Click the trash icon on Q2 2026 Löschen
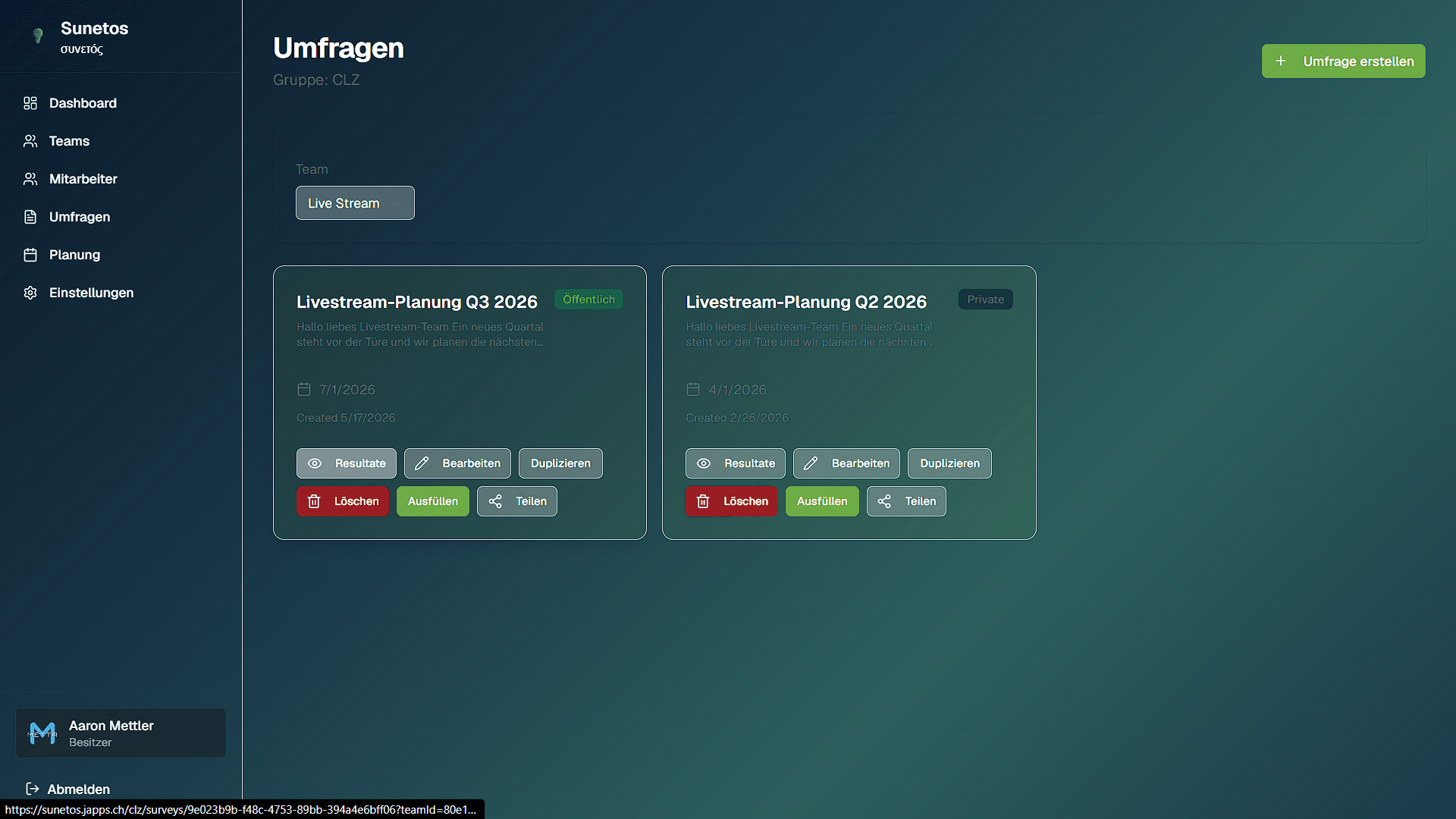 point(703,501)
